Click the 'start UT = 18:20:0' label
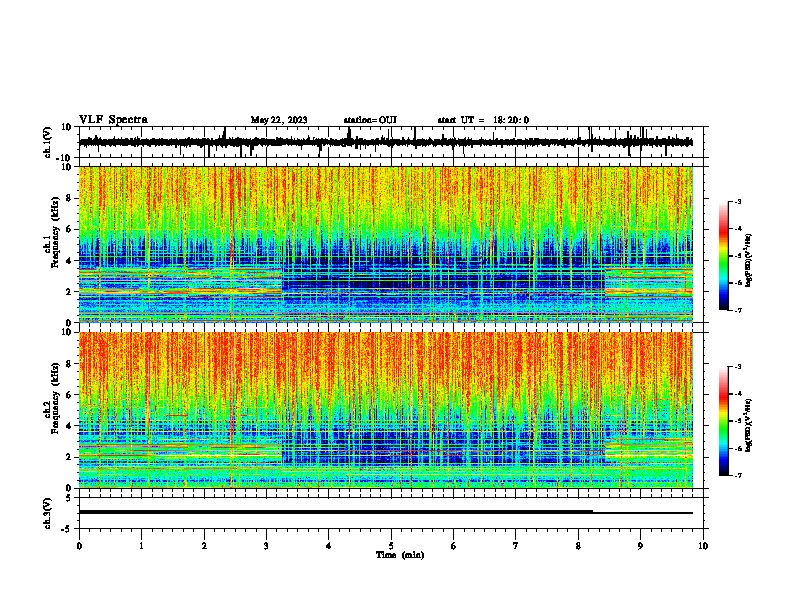The image size is (792, 612). click(x=483, y=120)
